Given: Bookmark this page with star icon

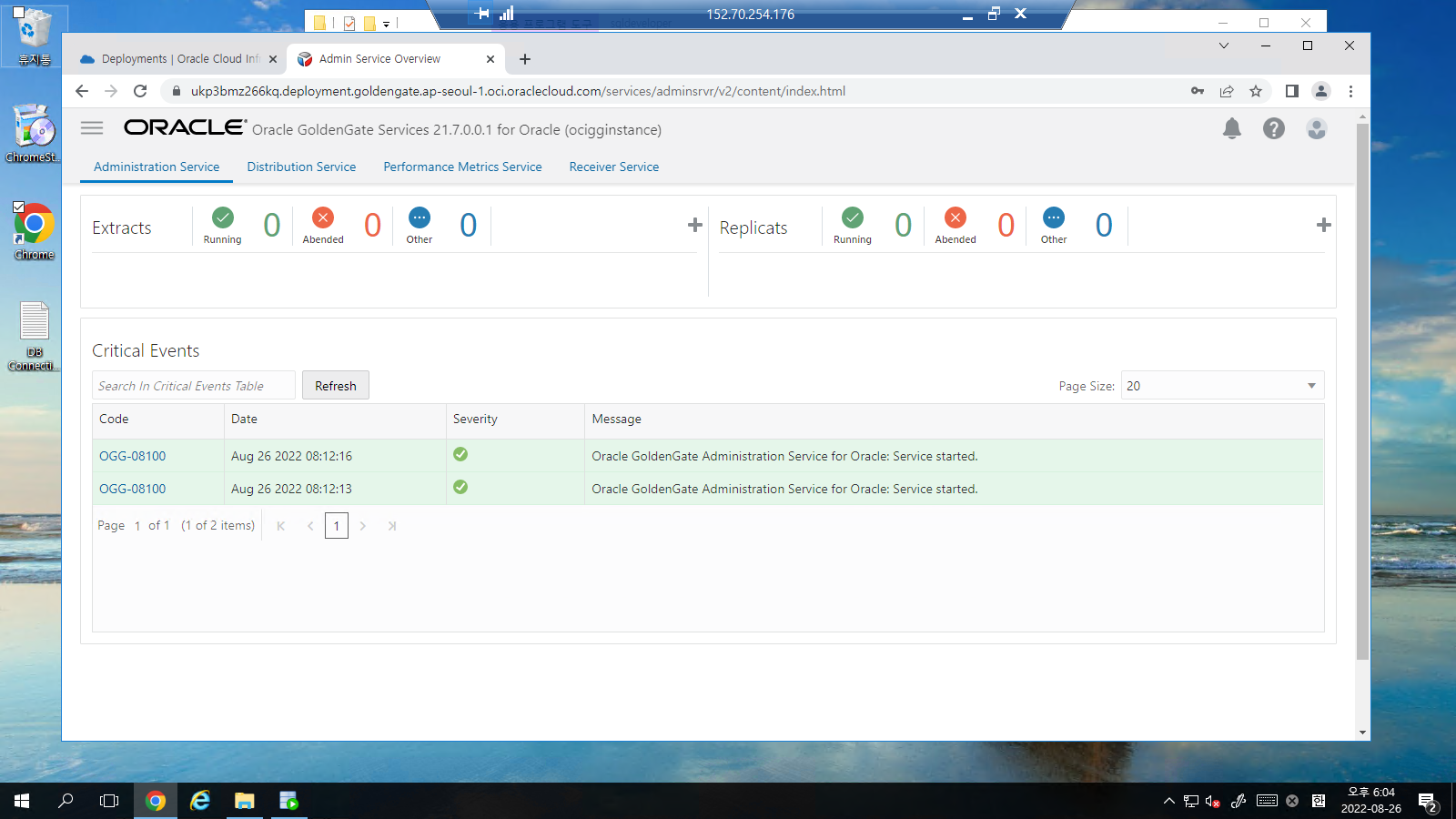Looking at the screenshot, I should click(x=1256, y=91).
